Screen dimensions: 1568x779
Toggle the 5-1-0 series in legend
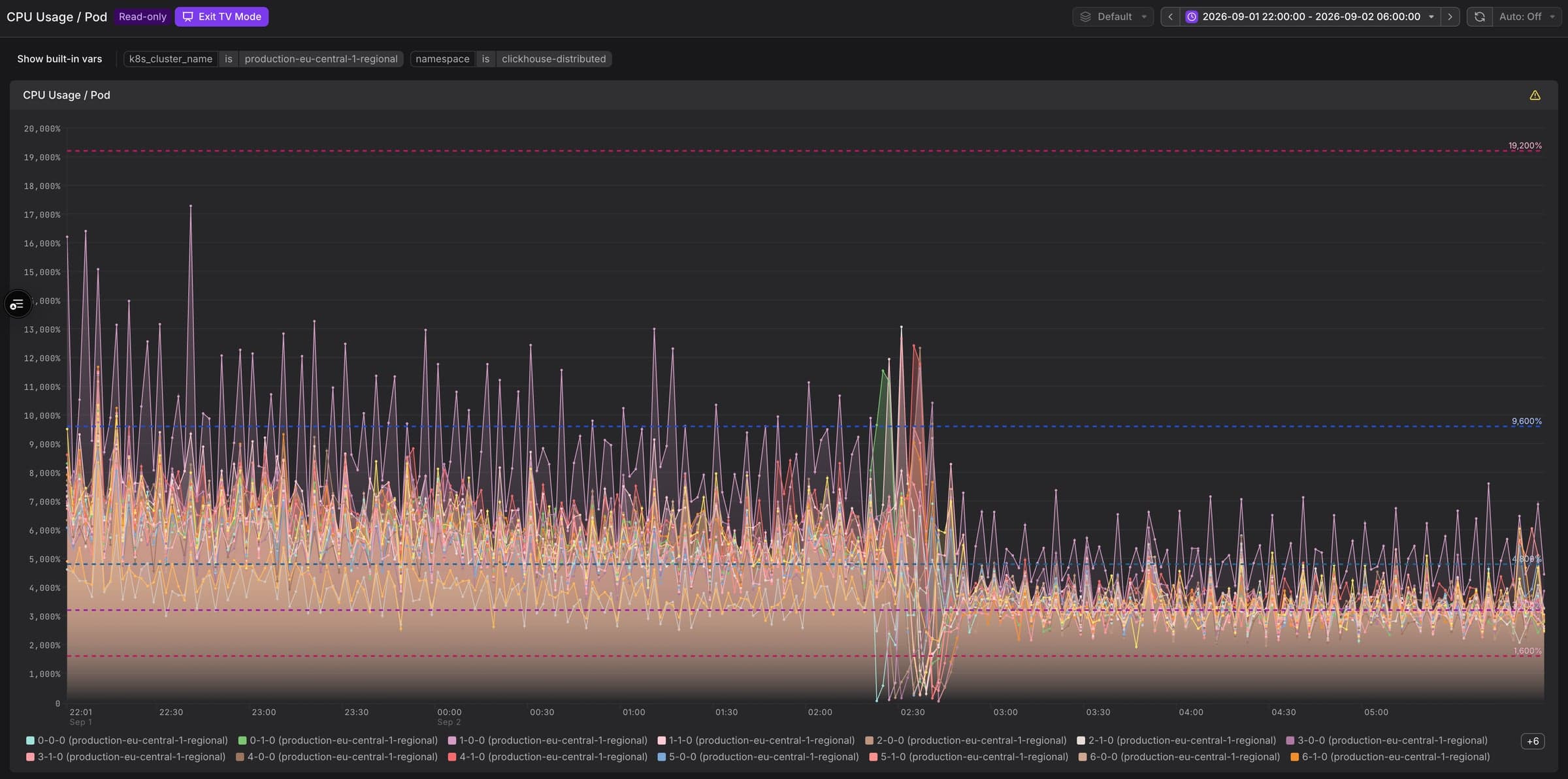[969, 757]
